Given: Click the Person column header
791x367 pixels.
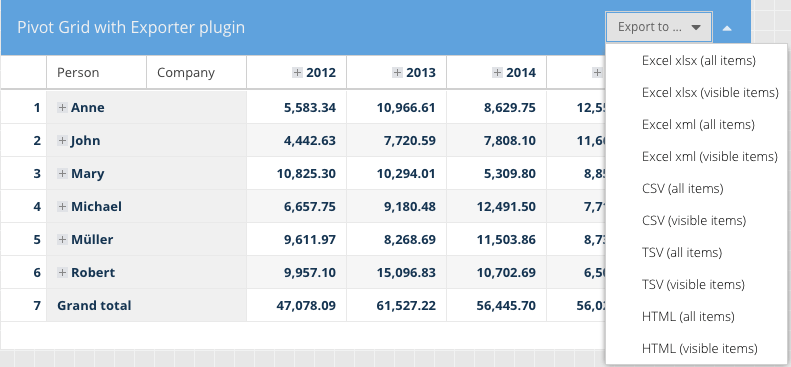Looking at the screenshot, I should [96, 73].
